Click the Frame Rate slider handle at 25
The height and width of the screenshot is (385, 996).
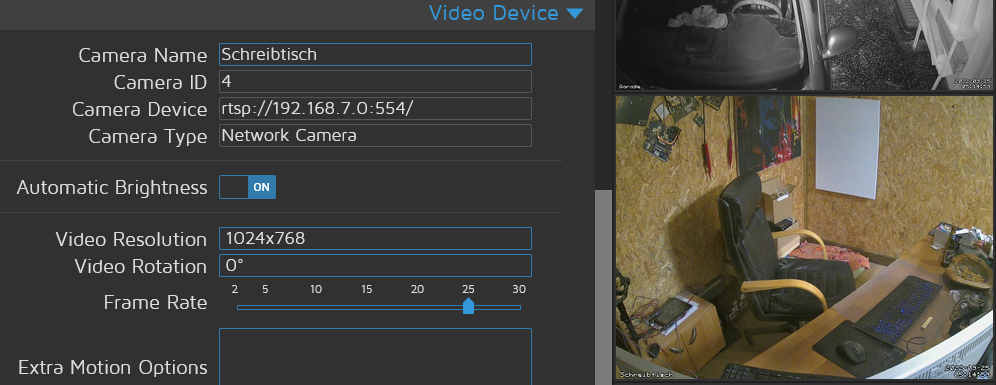pyautogui.click(x=468, y=306)
